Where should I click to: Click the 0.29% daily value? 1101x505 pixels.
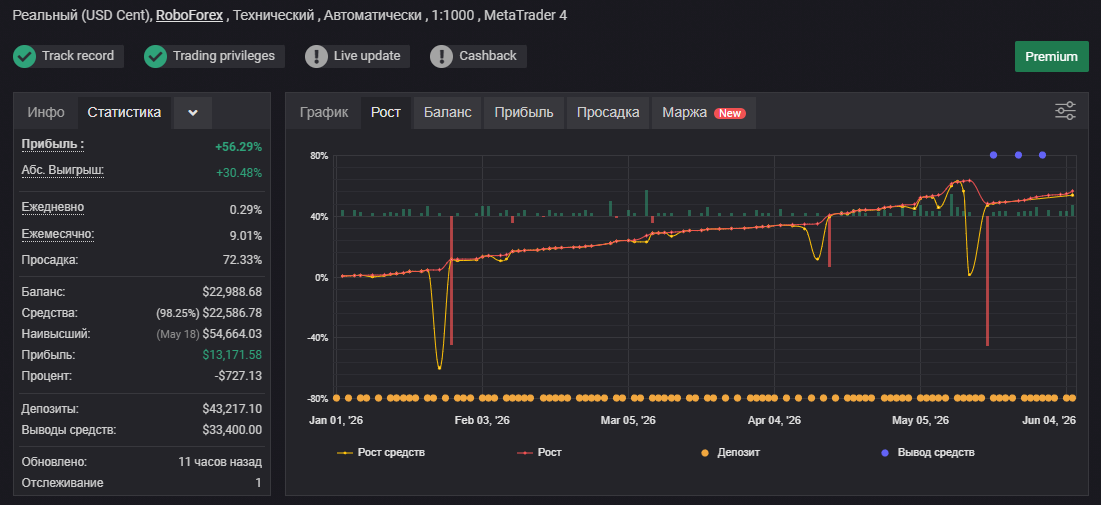click(246, 210)
